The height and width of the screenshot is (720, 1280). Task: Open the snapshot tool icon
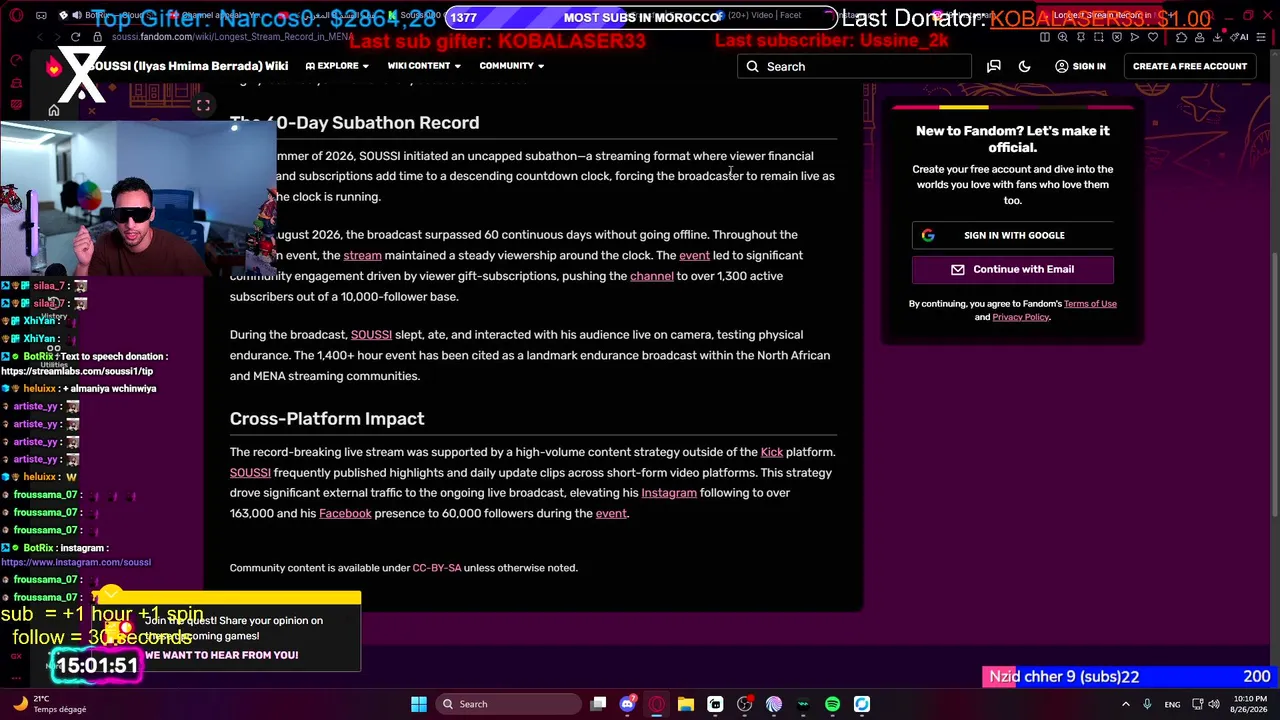[x=1099, y=37]
